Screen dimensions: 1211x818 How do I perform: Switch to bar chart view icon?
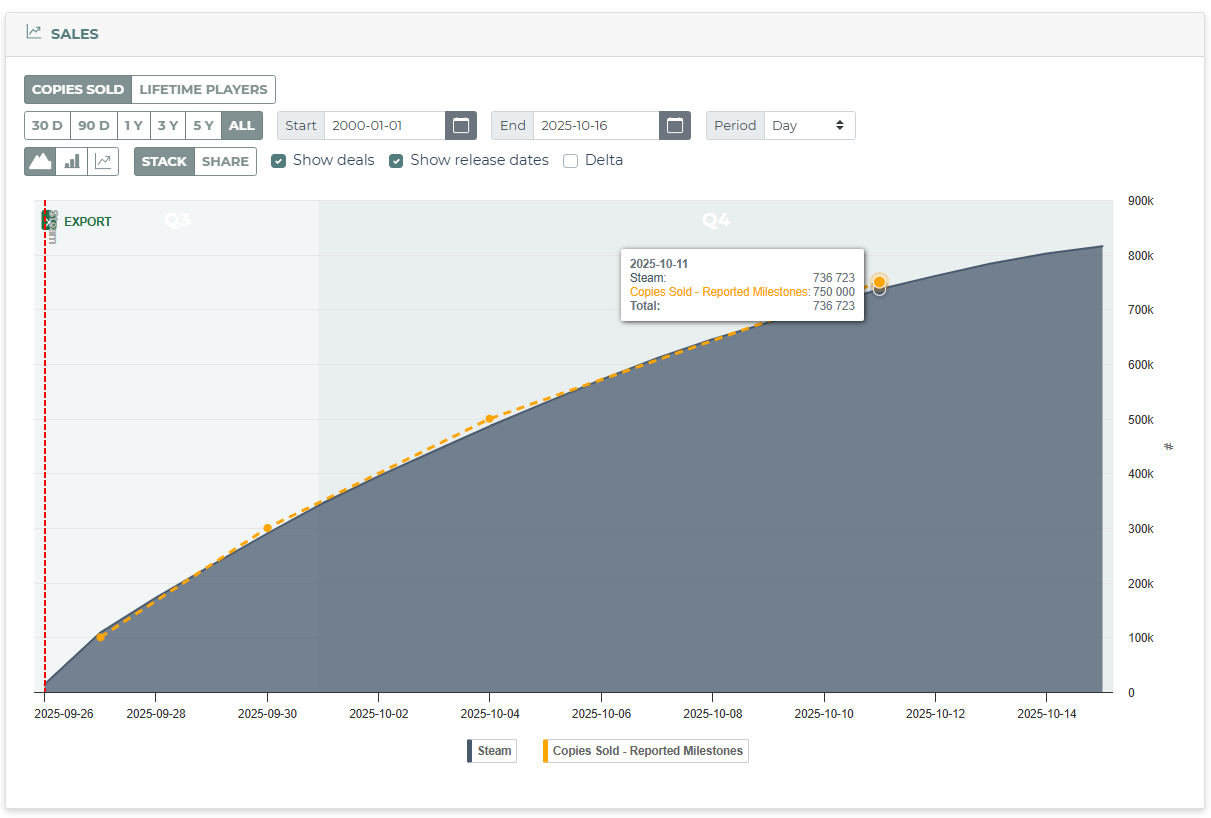pos(72,161)
